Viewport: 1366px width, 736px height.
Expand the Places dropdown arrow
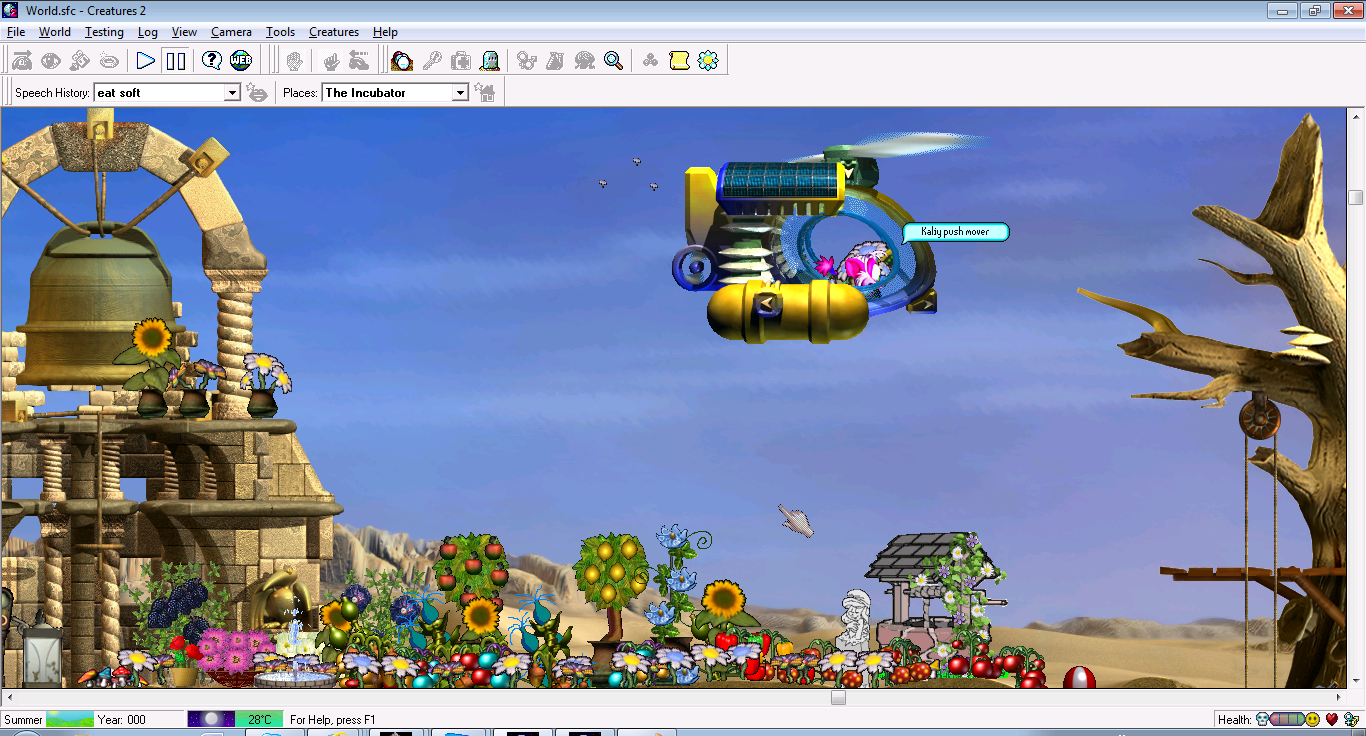pyautogui.click(x=460, y=93)
